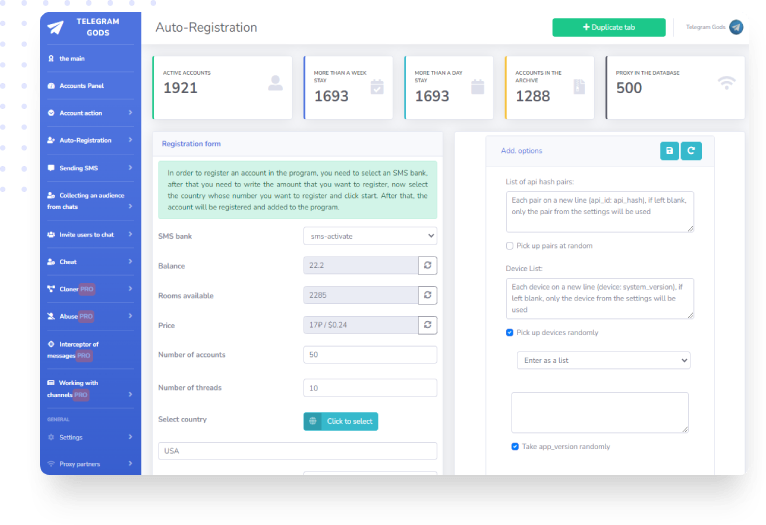Click the Add. options header
This screenshot has height=525, width=766.
[x=521, y=150]
